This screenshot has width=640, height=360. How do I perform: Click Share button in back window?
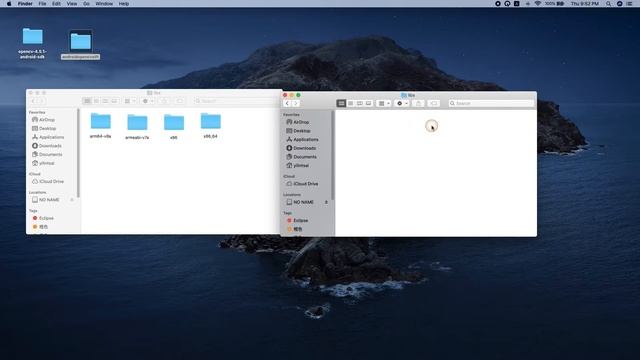pyautogui.click(x=164, y=101)
